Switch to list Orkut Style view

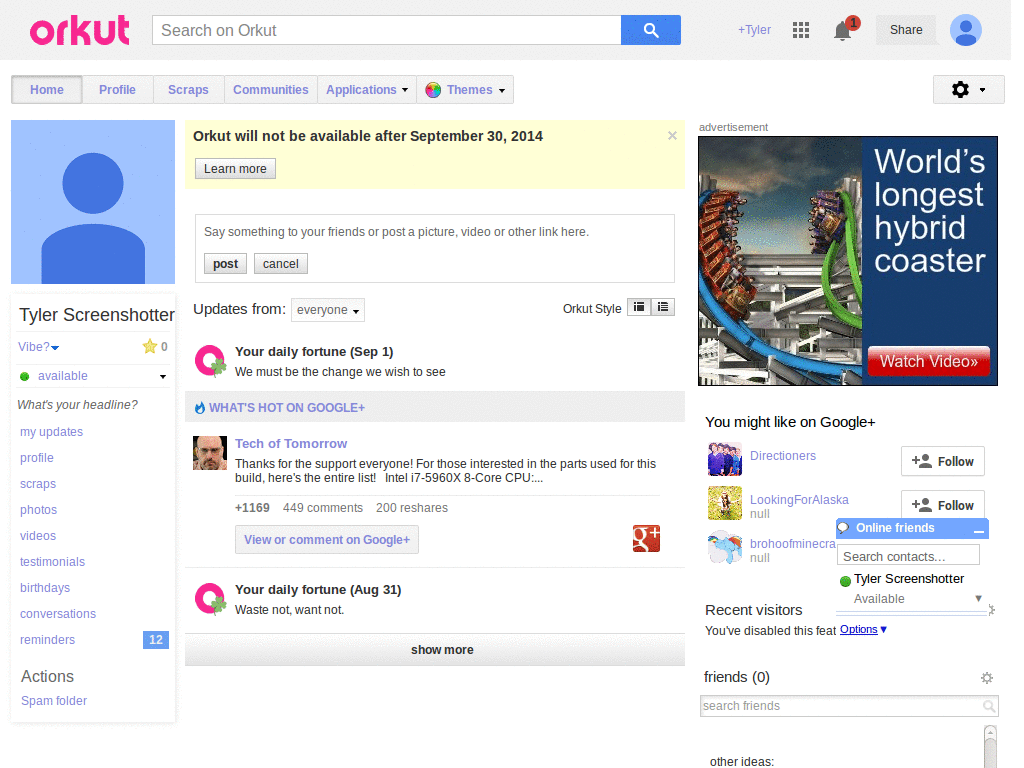pyautogui.click(x=663, y=307)
